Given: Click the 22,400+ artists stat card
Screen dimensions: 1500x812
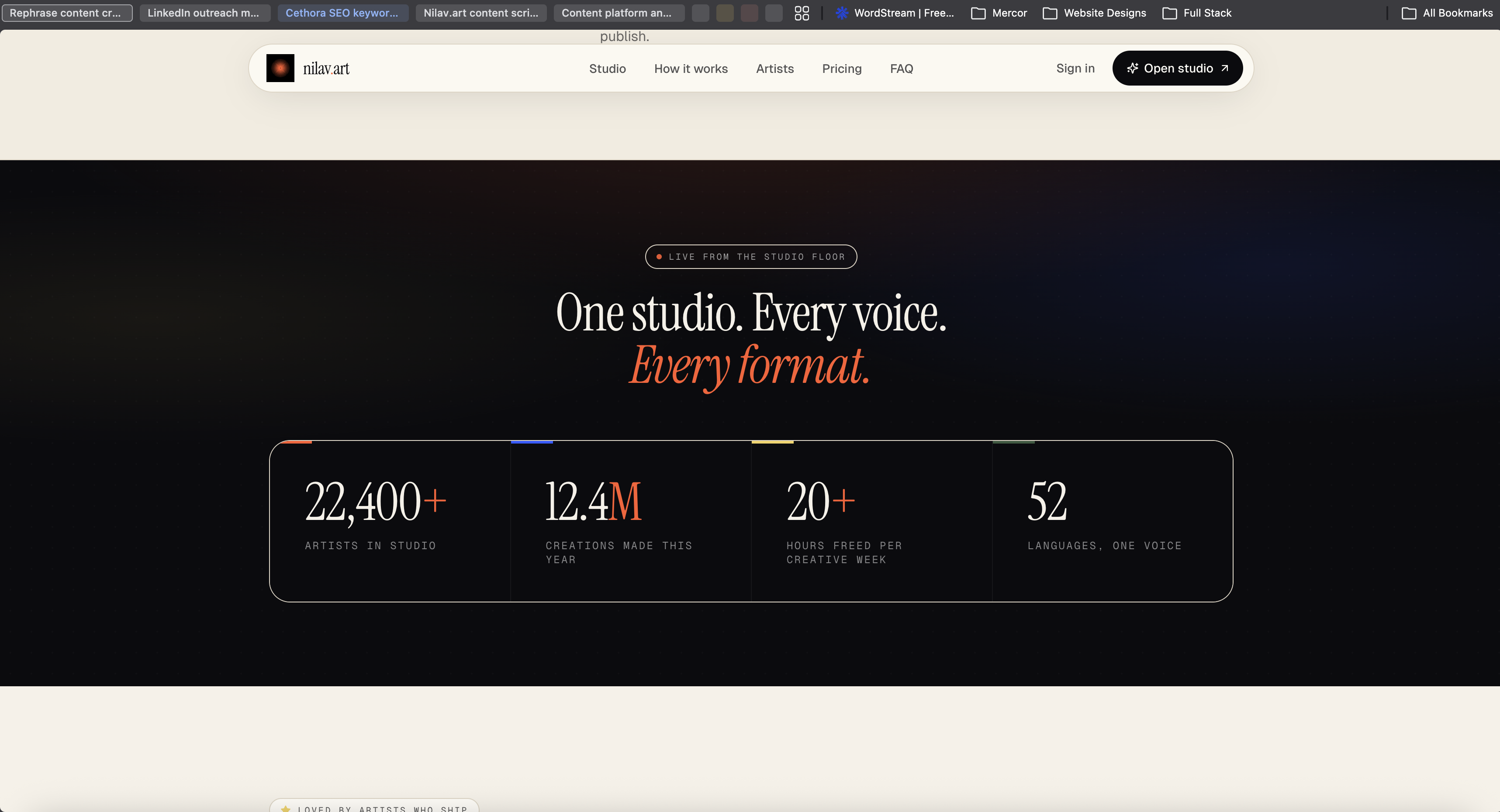Looking at the screenshot, I should pos(390,520).
